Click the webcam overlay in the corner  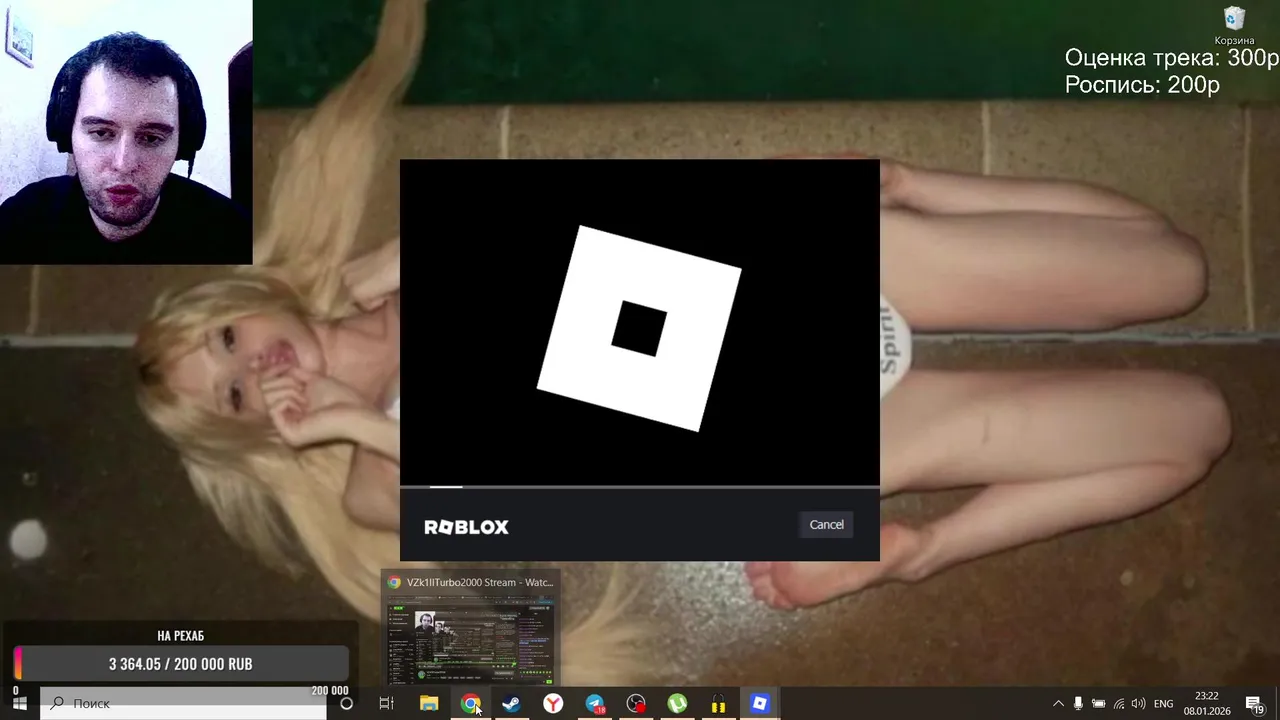pyautogui.click(x=126, y=132)
